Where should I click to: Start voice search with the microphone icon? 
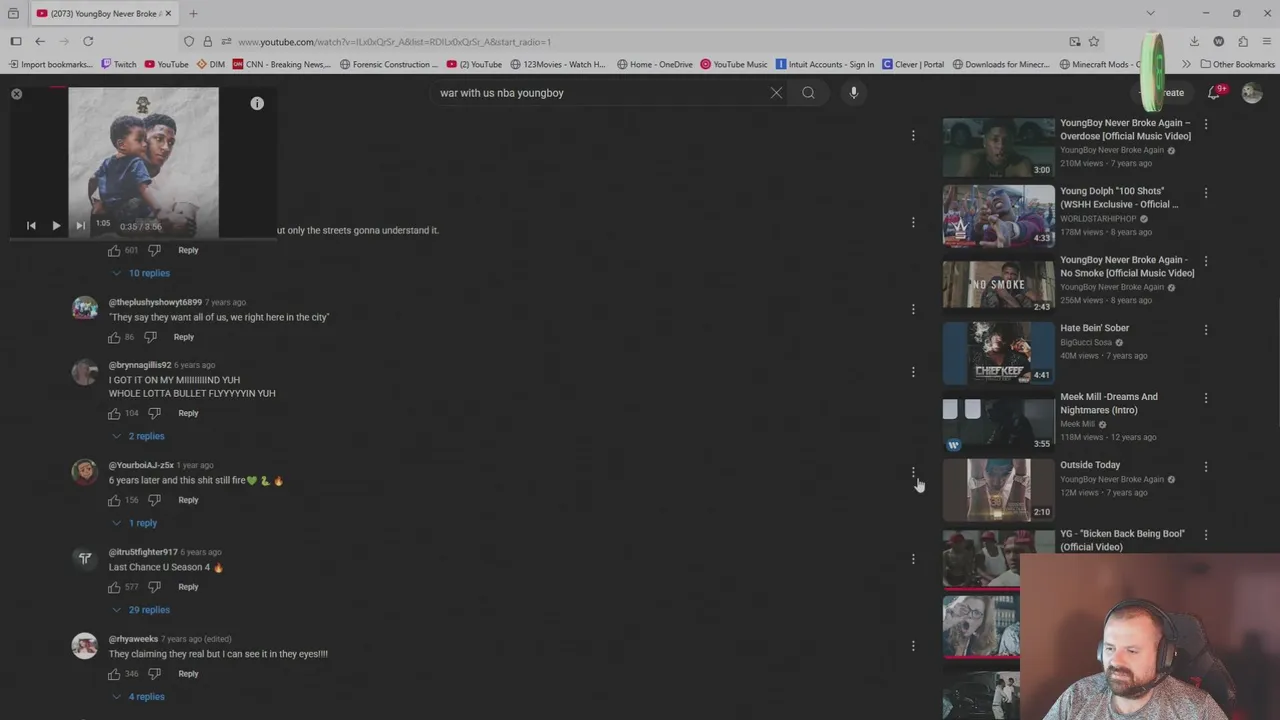click(853, 93)
